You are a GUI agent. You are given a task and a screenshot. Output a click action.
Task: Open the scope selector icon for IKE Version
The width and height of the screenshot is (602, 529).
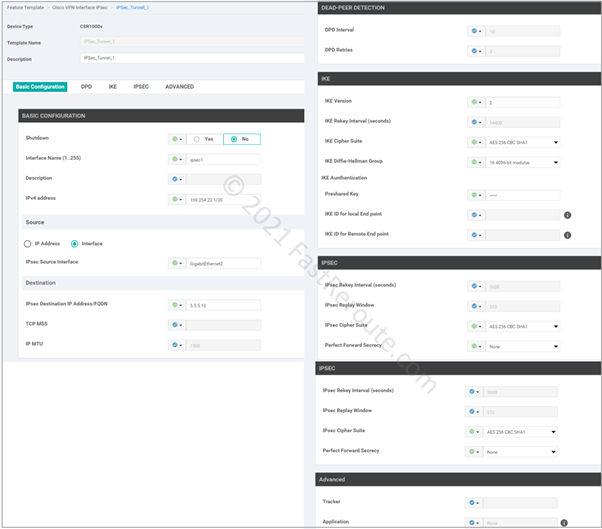[476, 102]
